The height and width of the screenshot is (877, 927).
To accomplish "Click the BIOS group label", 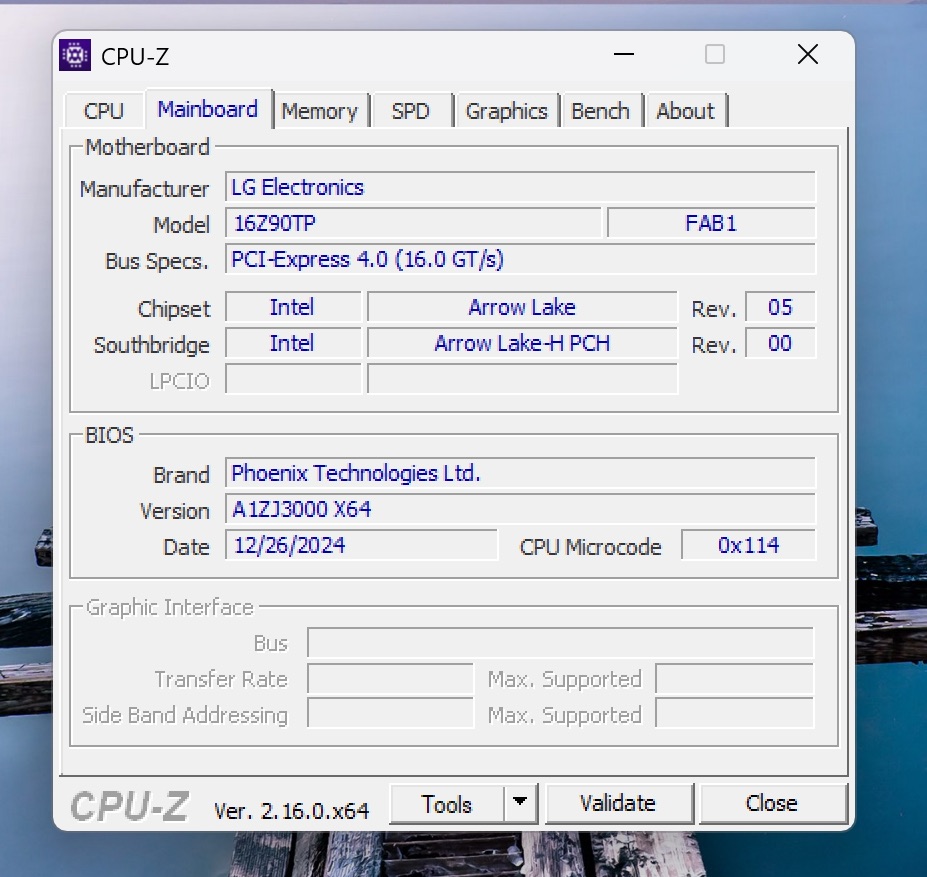I will click(109, 435).
